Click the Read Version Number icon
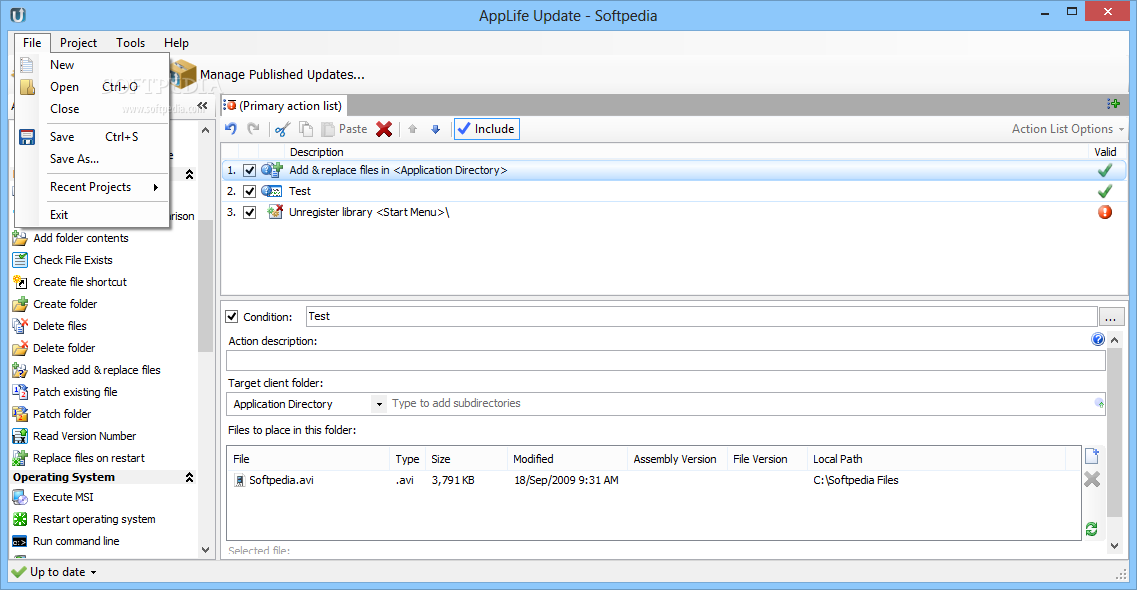The image size is (1137, 590). click(x=20, y=436)
